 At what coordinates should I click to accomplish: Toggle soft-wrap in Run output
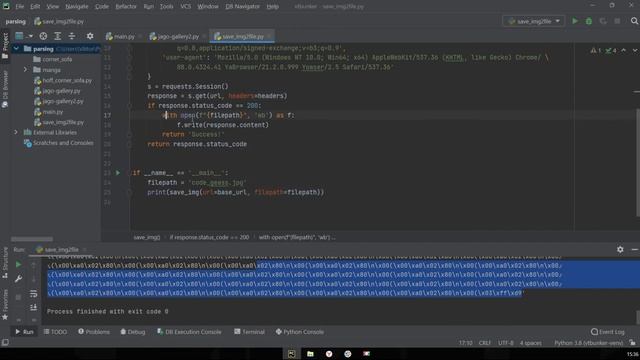[33, 294]
